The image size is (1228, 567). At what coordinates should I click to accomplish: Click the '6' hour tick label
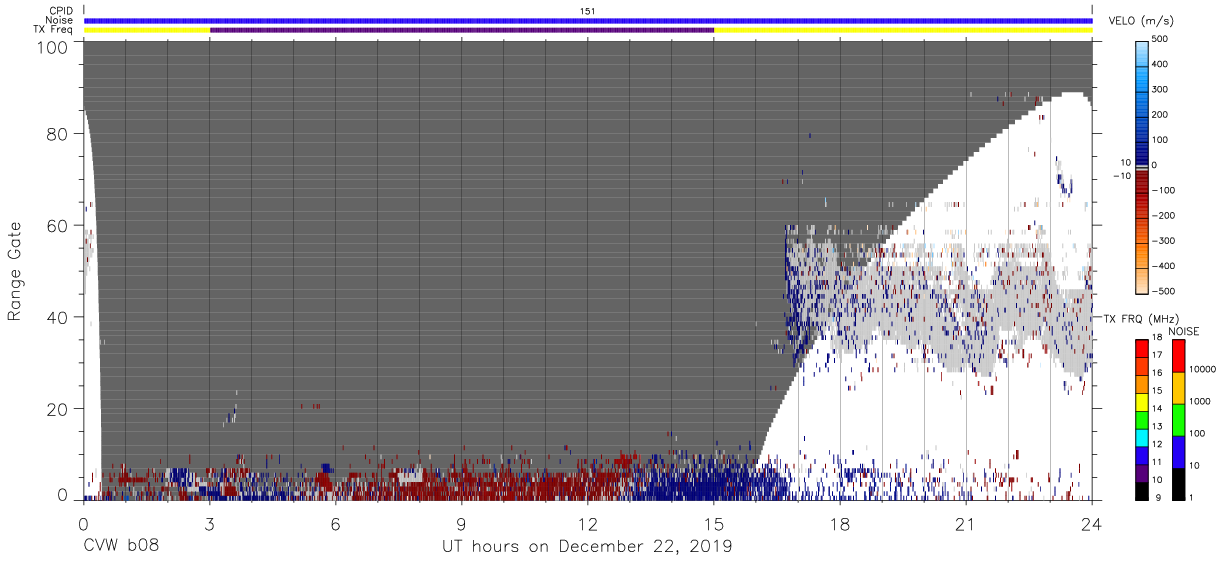[x=336, y=525]
